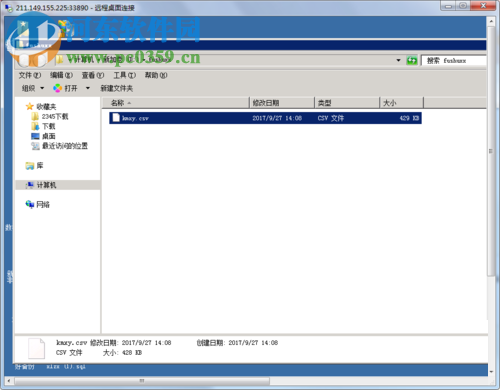The image size is (500, 390).
Task: Click the large file preview icon in details pane
Action: (x=36, y=348)
